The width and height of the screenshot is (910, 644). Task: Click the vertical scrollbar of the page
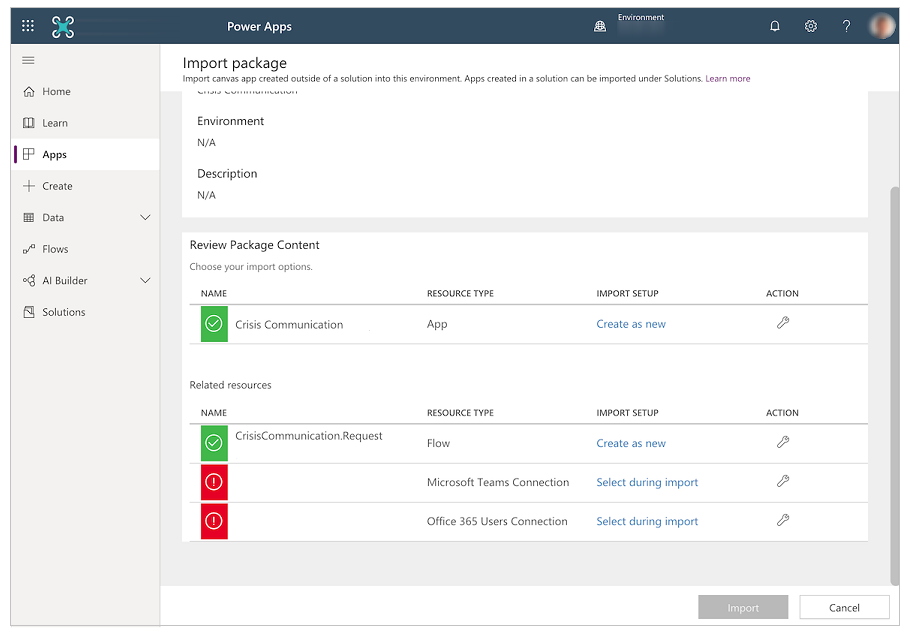tap(895, 386)
